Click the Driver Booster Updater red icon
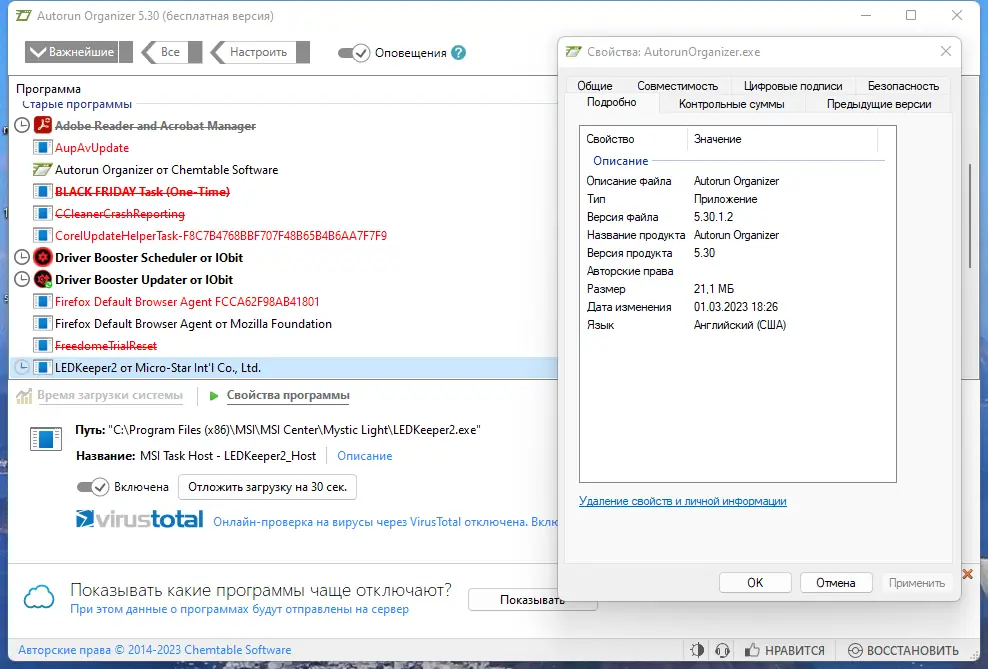Image resolution: width=988 pixels, height=669 pixels. [x=42, y=279]
